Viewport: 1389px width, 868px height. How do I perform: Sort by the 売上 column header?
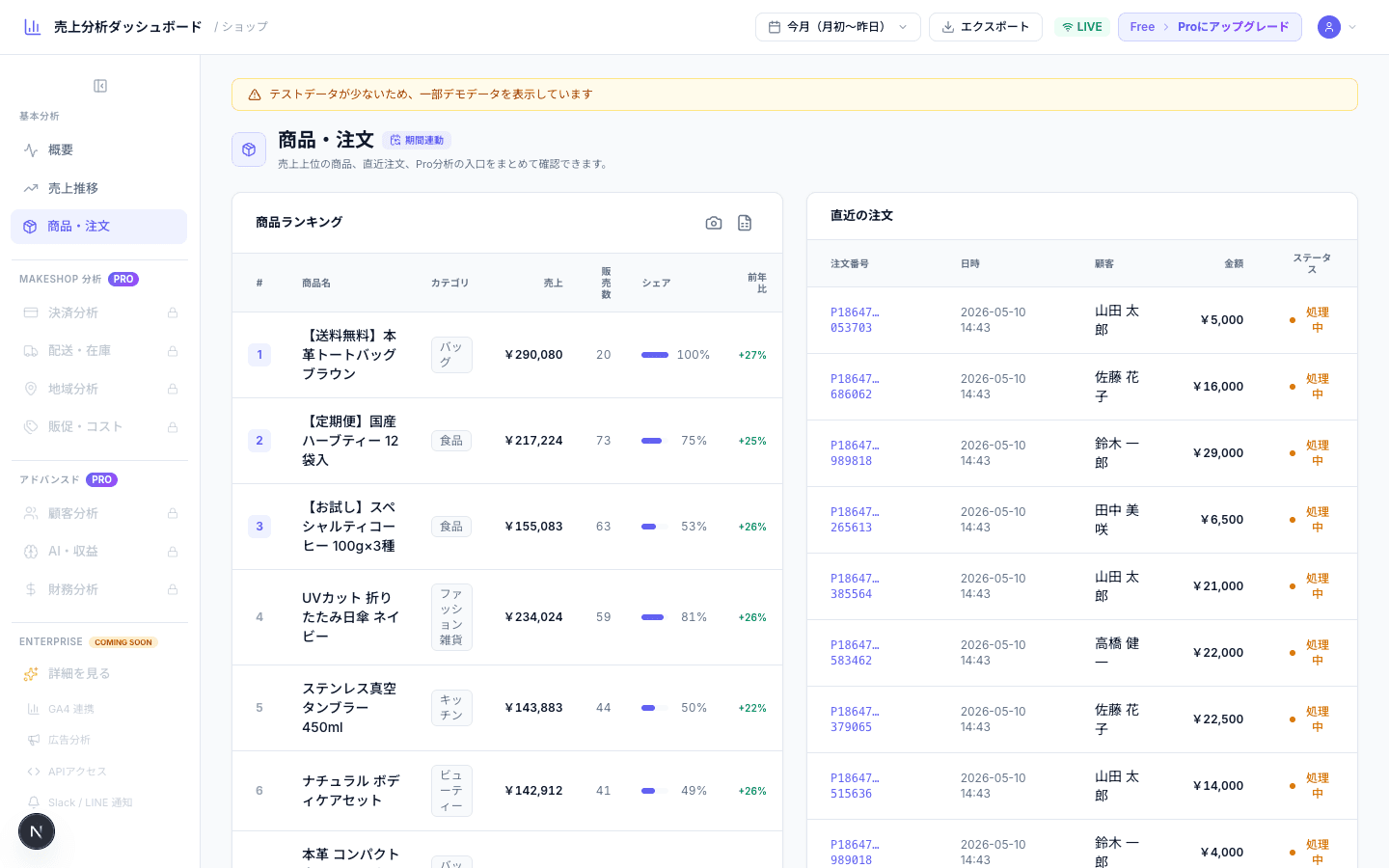coord(553,284)
